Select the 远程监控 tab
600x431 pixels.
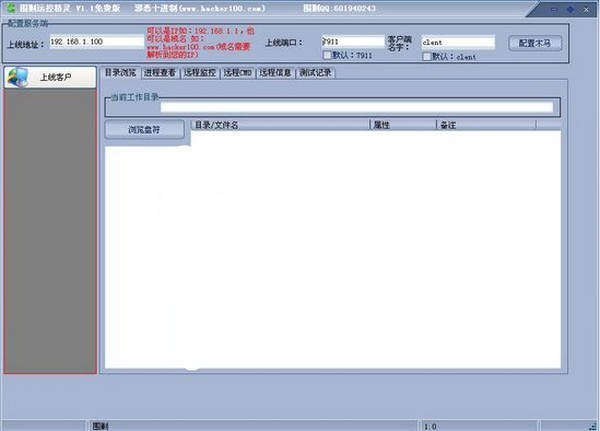[198, 73]
